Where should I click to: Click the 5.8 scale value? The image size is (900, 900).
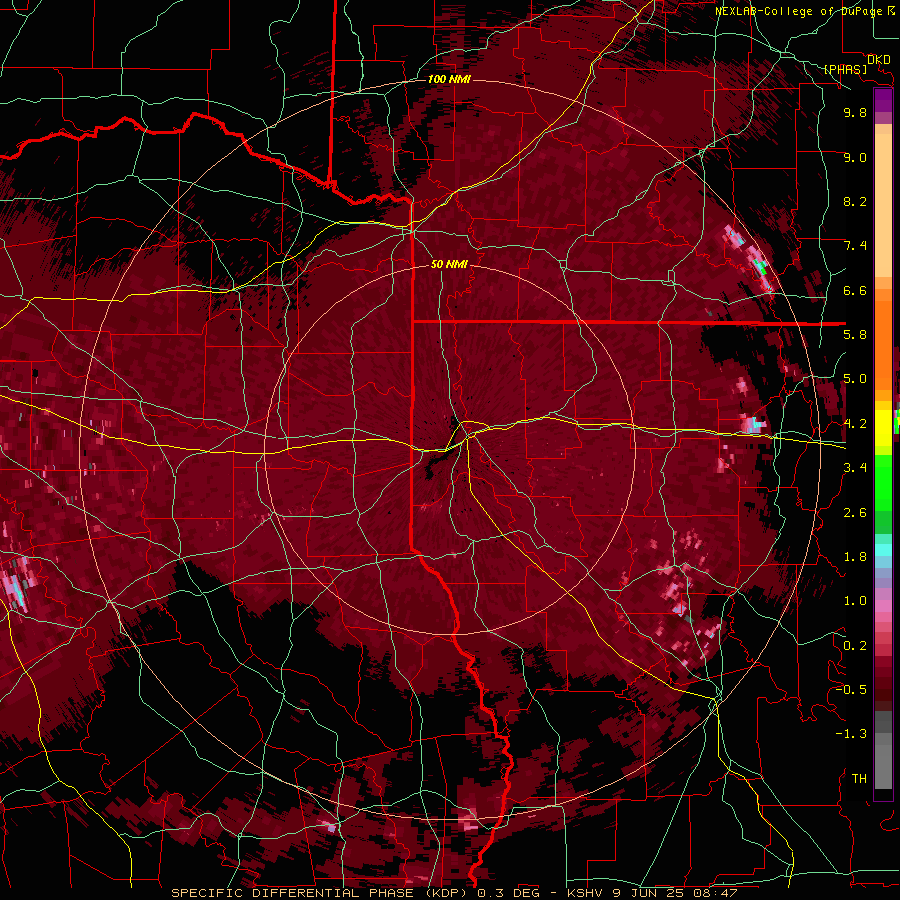click(855, 335)
